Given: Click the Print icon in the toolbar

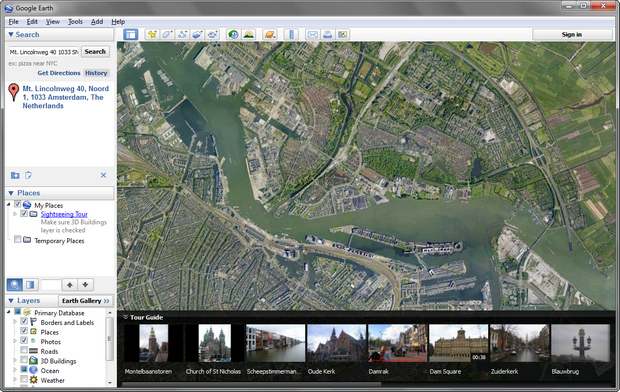Looking at the screenshot, I should pyautogui.click(x=327, y=34).
